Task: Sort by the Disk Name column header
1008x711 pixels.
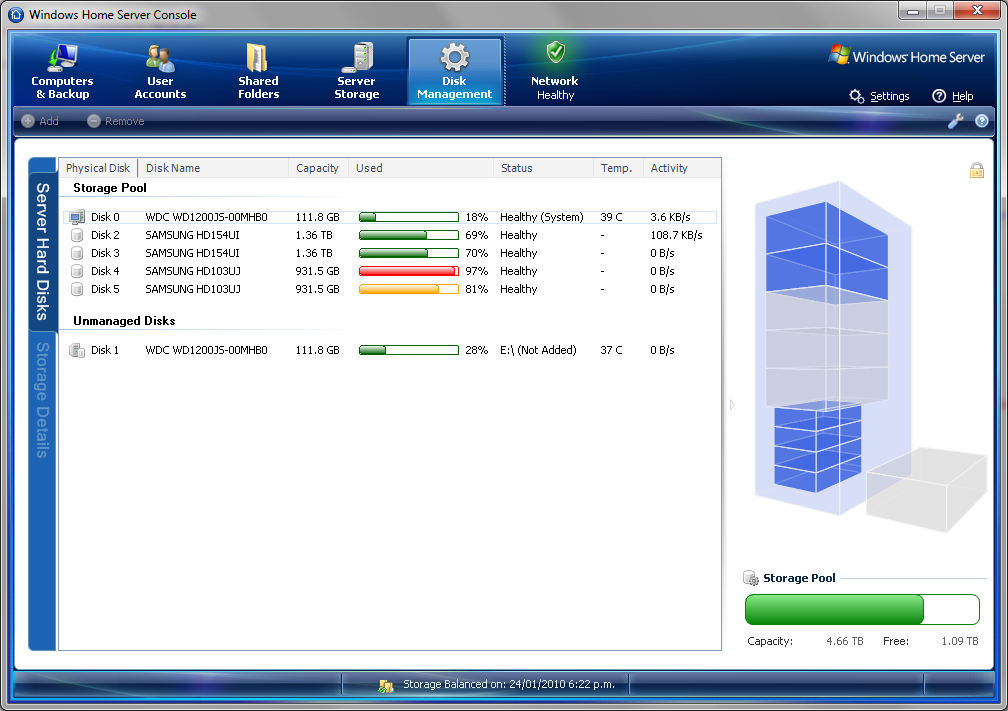Action: (x=213, y=168)
